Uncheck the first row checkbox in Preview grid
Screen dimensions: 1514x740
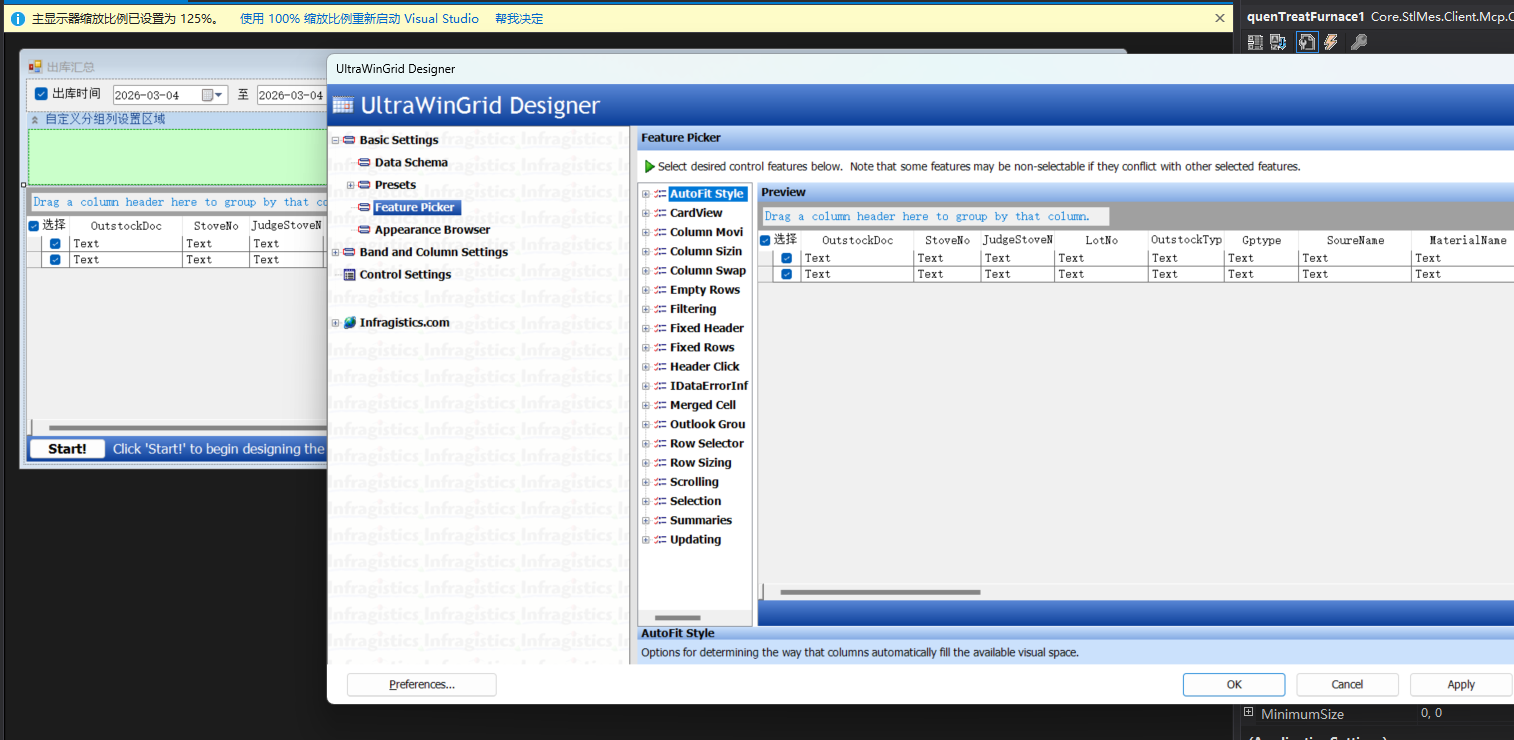787,258
